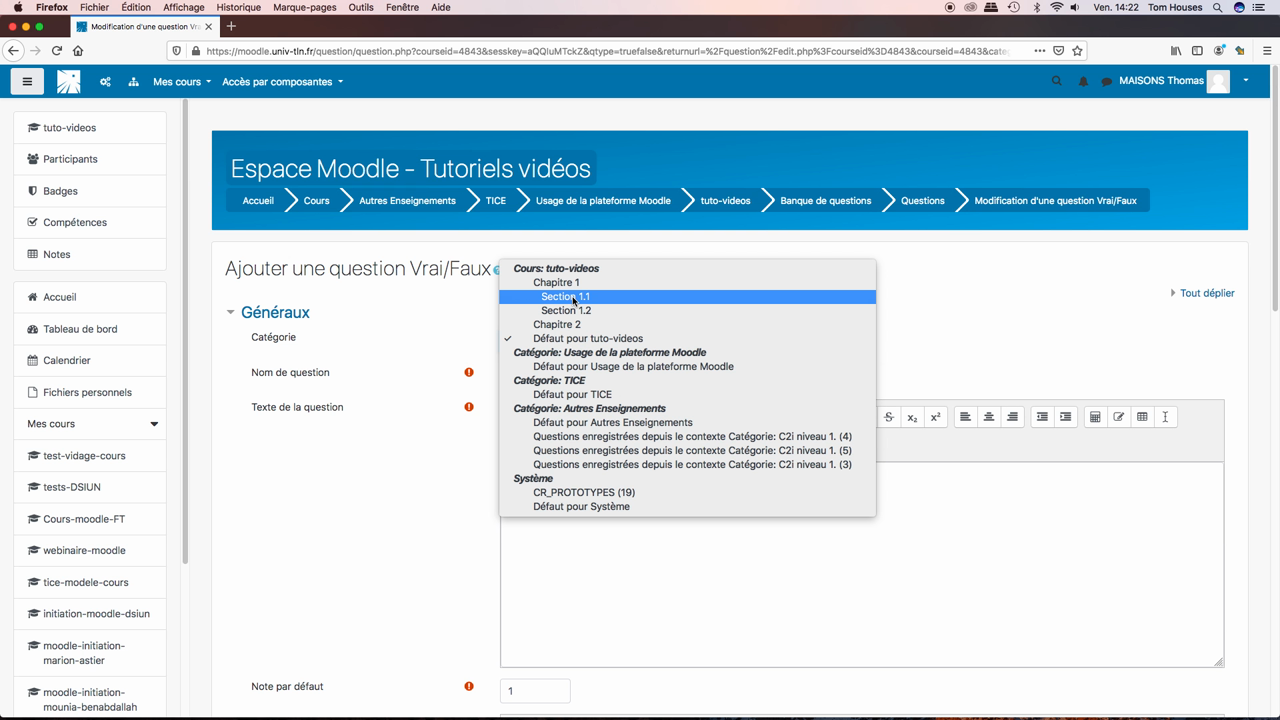Open the Banque de questions breadcrumb
1280x720 pixels.
click(825, 201)
